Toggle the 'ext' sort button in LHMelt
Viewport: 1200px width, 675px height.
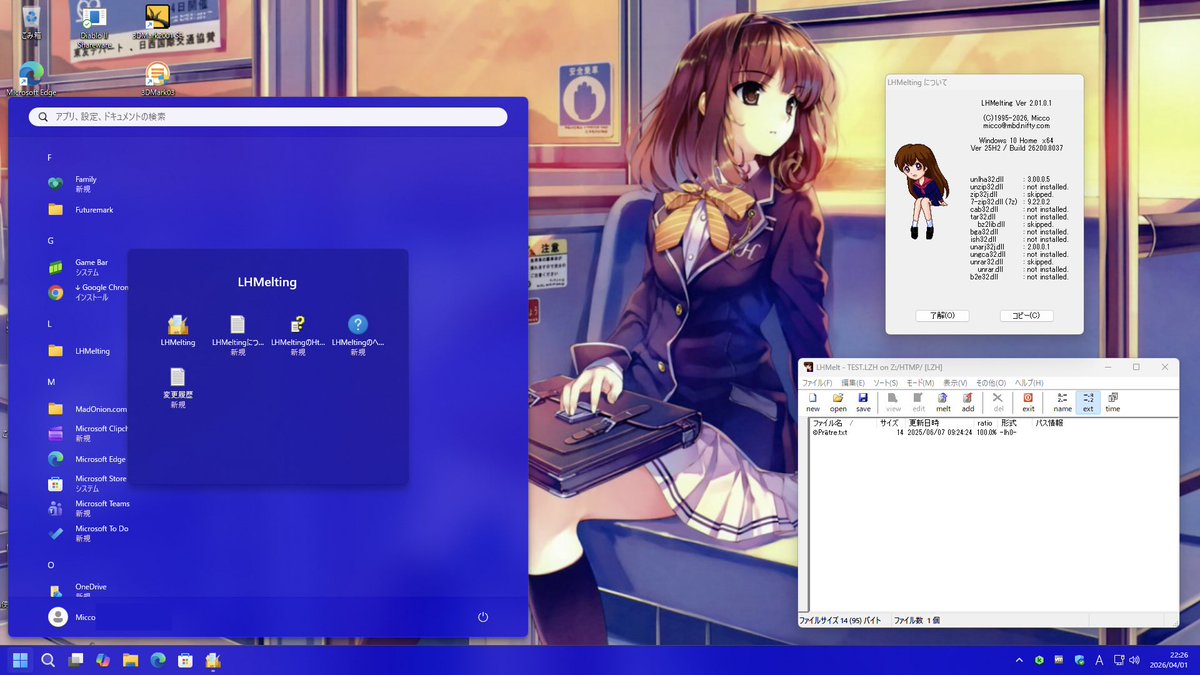point(1088,402)
